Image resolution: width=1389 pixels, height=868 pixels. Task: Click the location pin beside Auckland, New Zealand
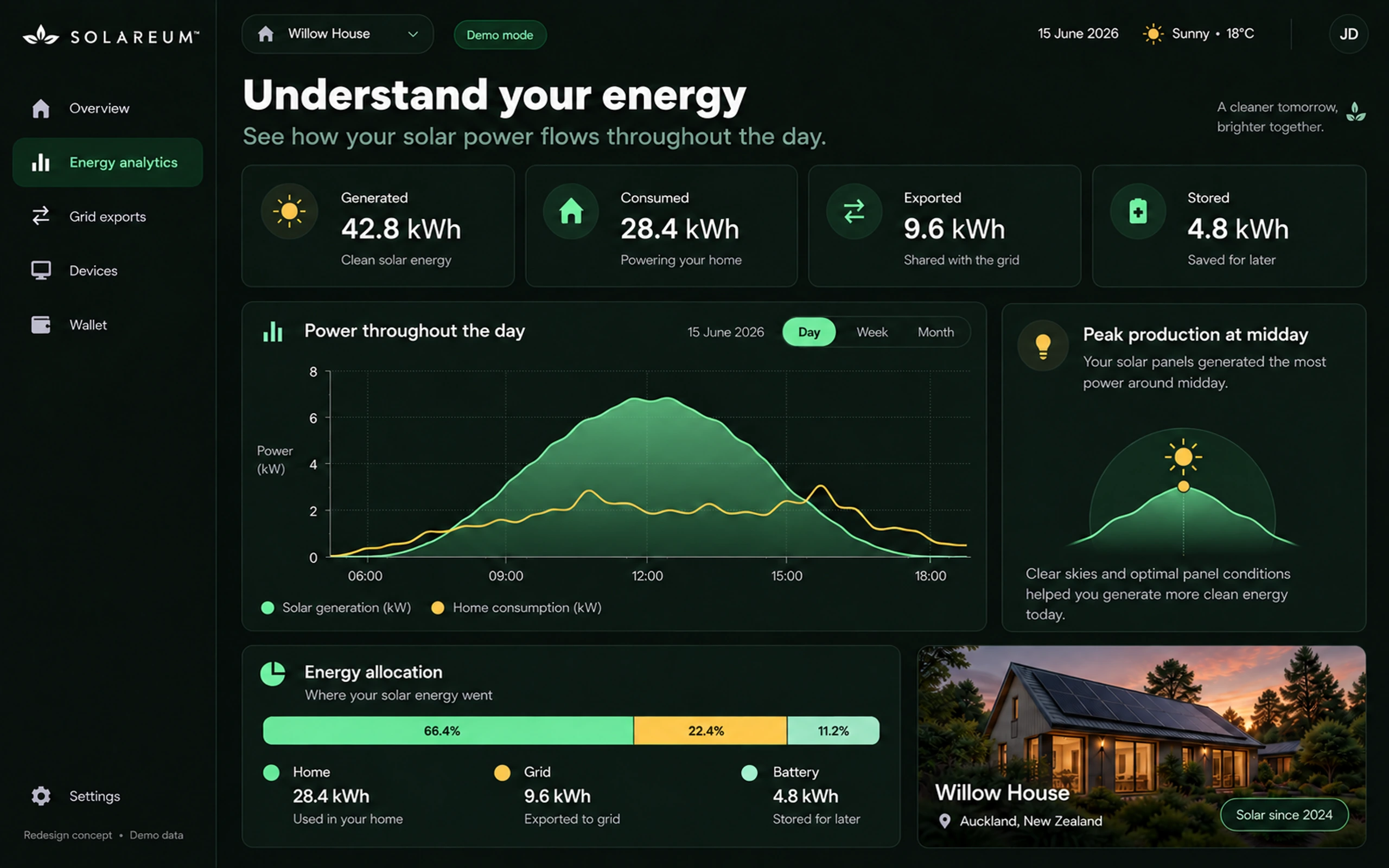click(x=944, y=821)
